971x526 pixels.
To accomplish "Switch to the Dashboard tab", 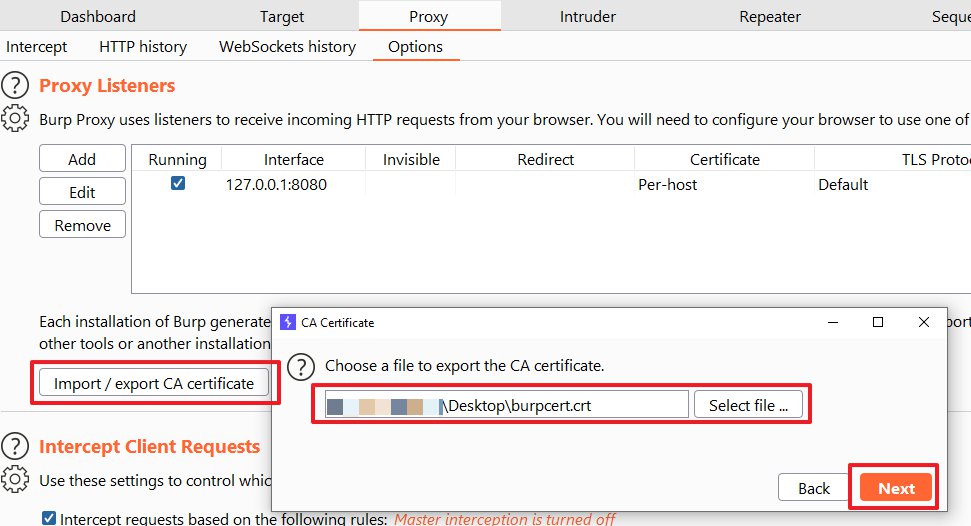I will (98, 17).
